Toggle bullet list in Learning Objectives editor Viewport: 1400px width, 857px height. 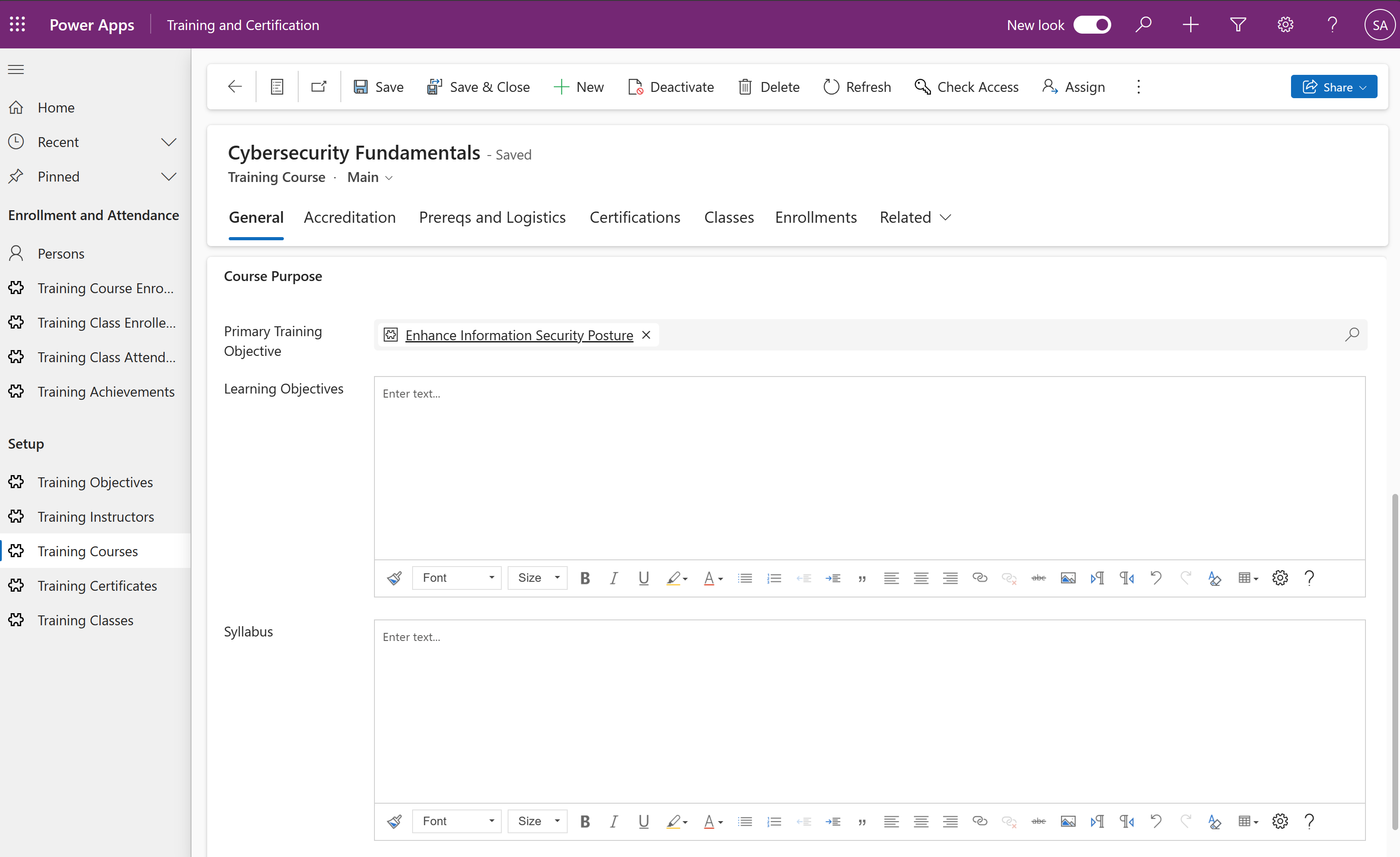(745, 578)
